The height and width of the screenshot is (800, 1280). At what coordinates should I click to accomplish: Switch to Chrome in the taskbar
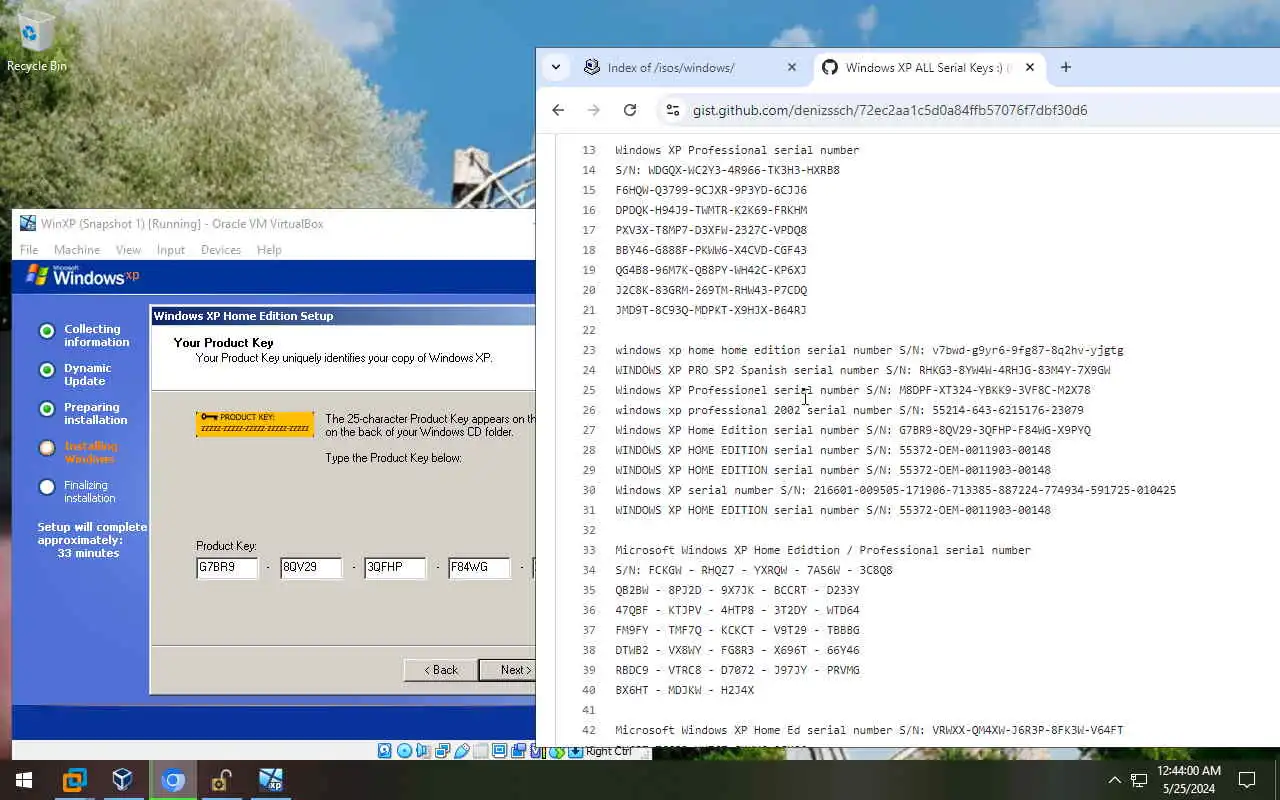click(x=173, y=780)
